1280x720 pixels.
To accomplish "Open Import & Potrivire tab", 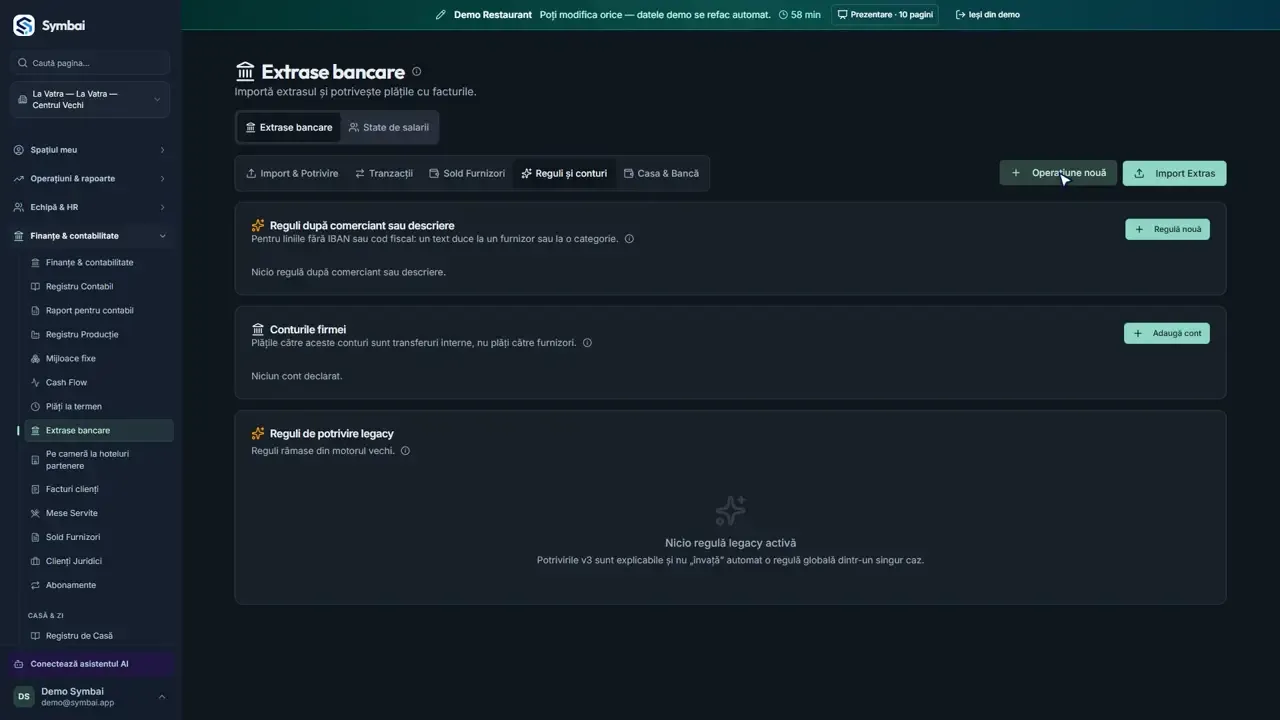I will click(x=292, y=174).
